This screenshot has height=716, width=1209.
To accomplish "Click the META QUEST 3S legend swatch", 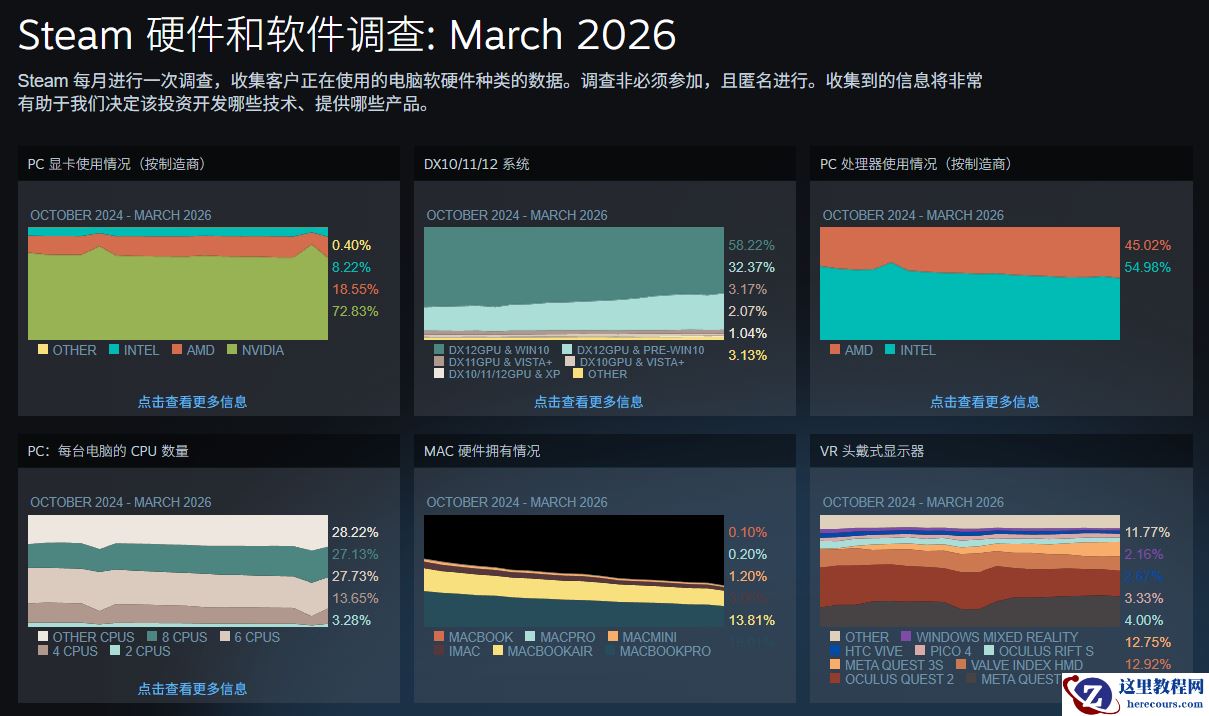I will [834, 665].
